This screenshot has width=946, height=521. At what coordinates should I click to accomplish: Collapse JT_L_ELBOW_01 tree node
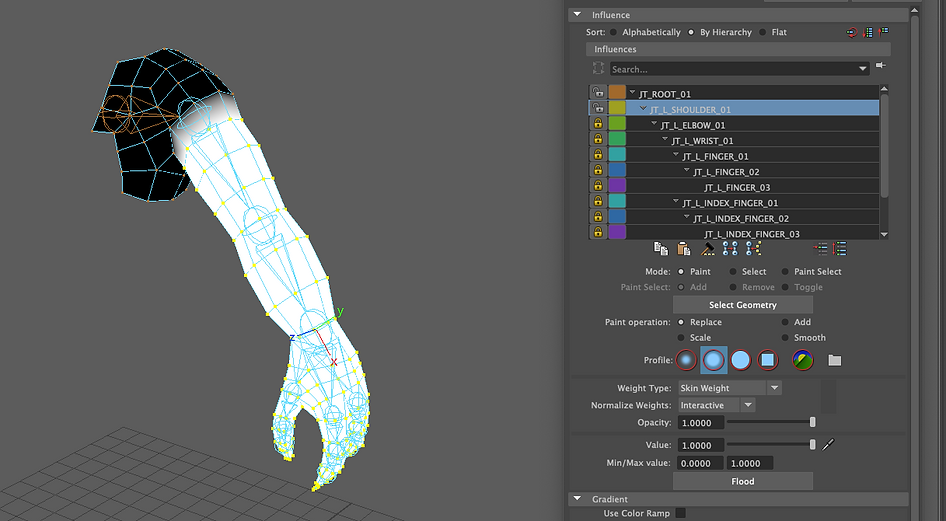[654, 124]
